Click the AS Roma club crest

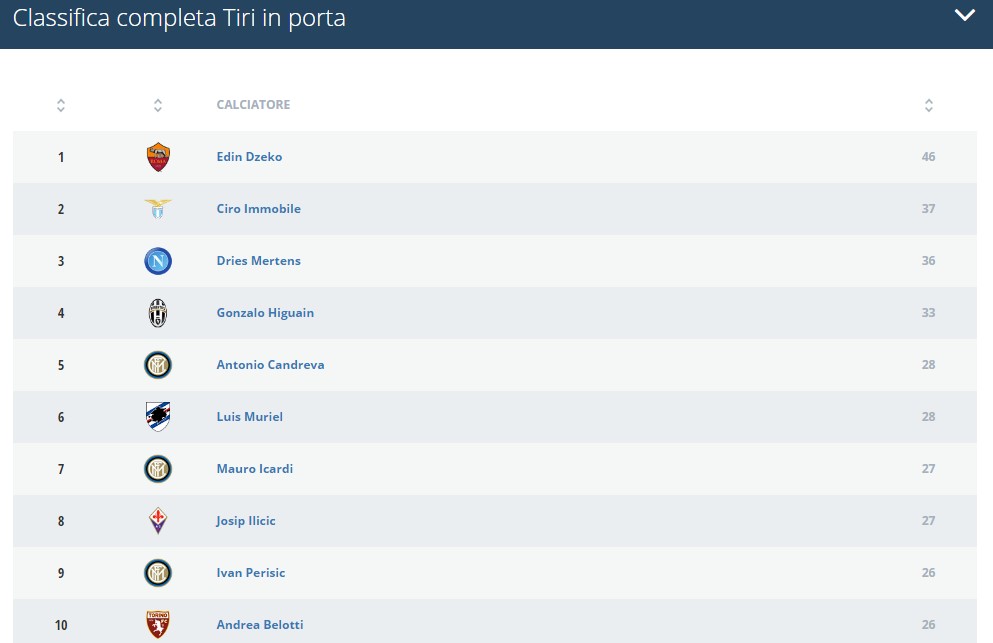pyautogui.click(x=158, y=157)
